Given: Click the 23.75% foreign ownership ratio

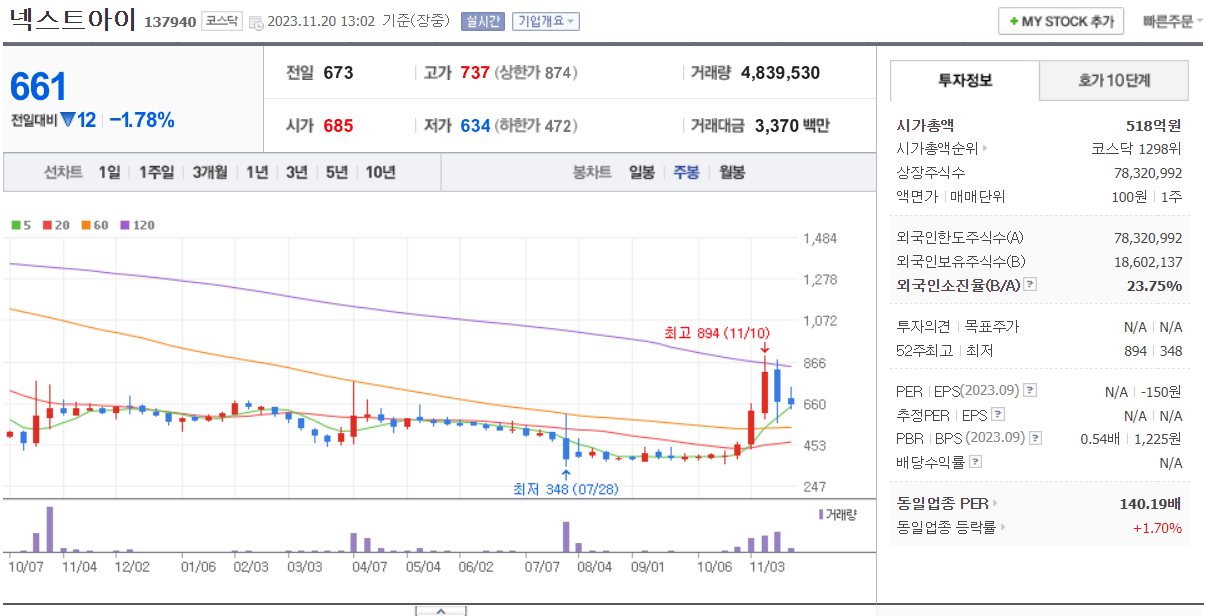Looking at the screenshot, I should point(1152,285).
